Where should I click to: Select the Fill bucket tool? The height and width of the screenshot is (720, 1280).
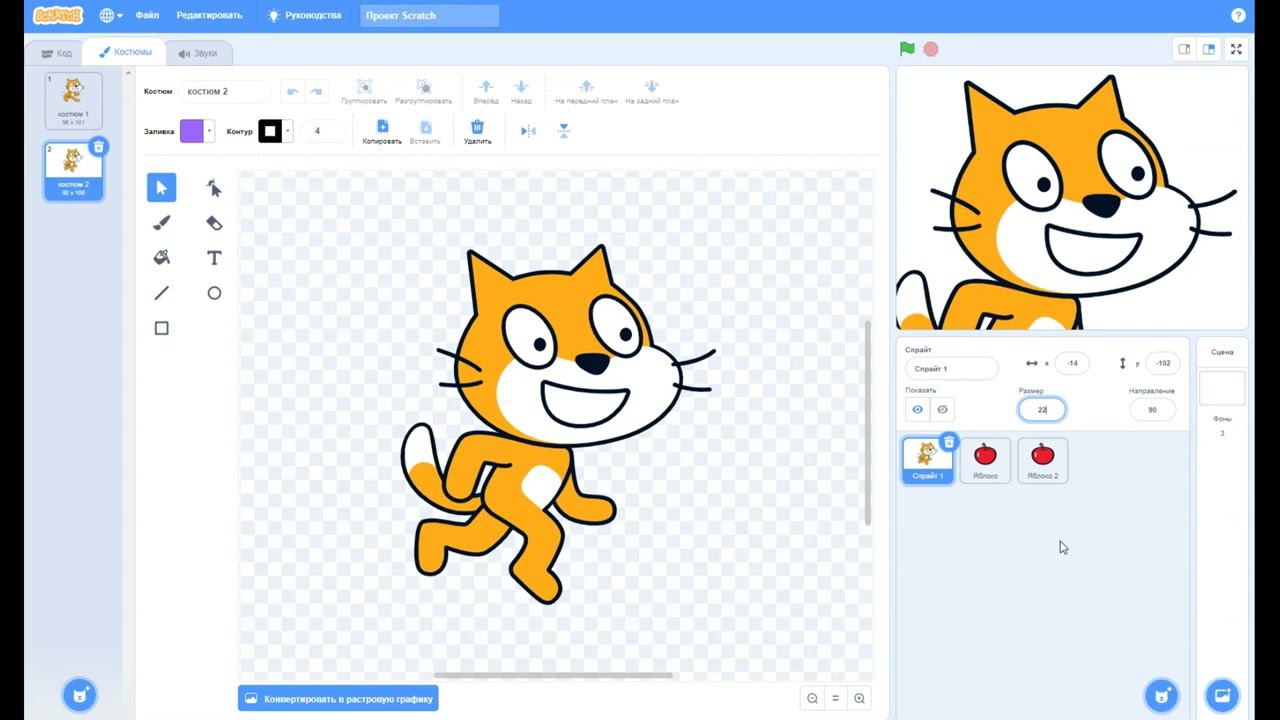(x=161, y=258)
